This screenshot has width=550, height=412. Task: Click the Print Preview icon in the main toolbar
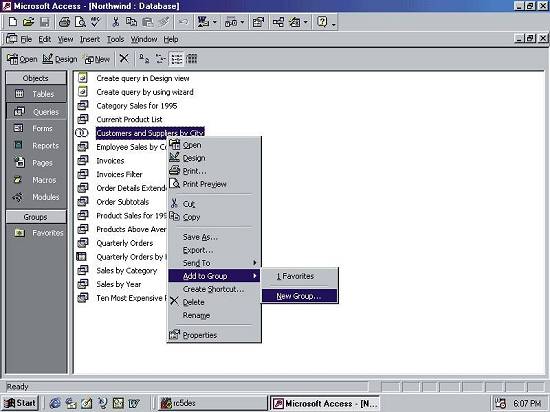pos(80,22)
